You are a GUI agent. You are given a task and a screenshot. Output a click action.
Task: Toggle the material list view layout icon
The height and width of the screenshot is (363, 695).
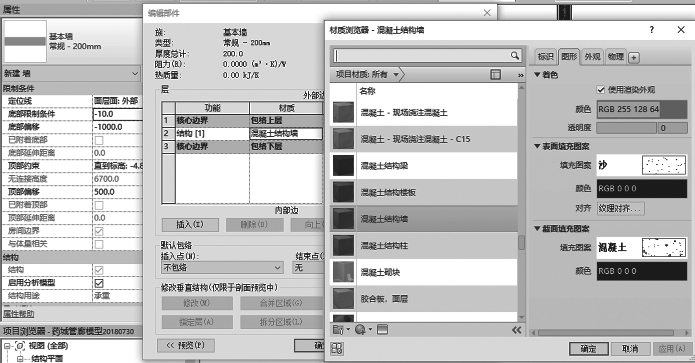click(x=496, y=74)
